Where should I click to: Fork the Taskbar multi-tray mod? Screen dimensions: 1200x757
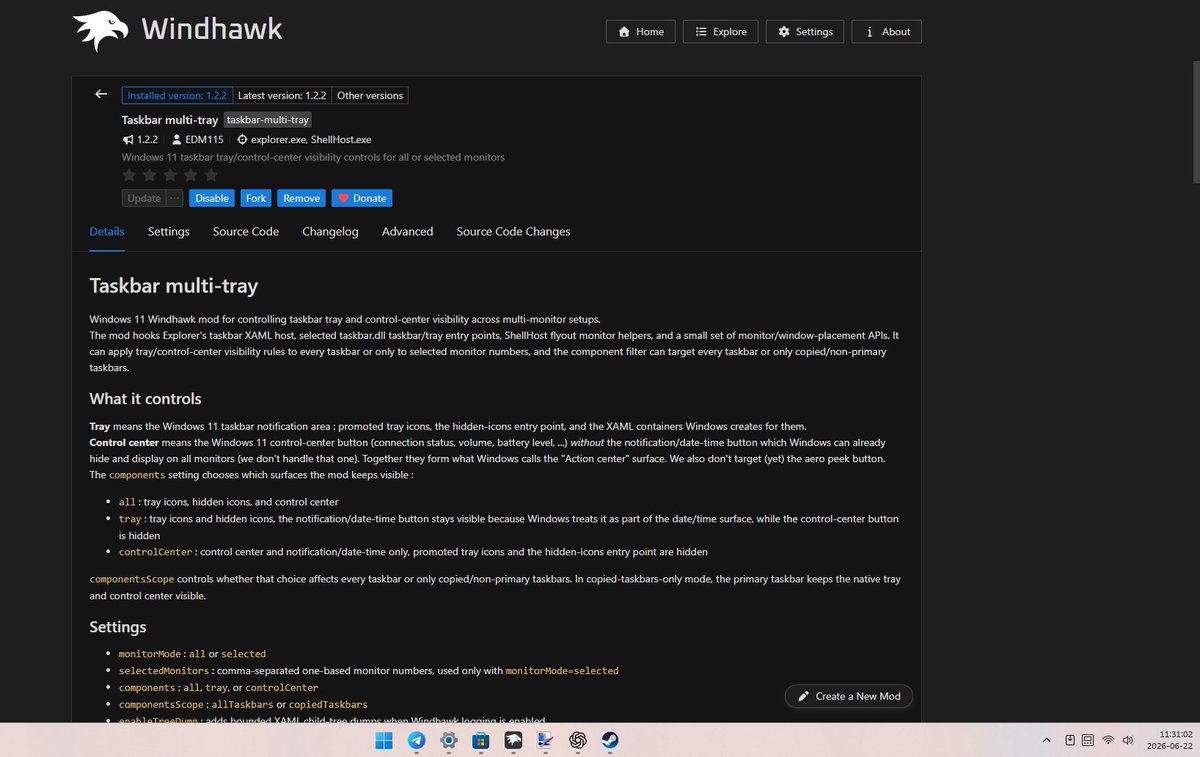[255, 198]
